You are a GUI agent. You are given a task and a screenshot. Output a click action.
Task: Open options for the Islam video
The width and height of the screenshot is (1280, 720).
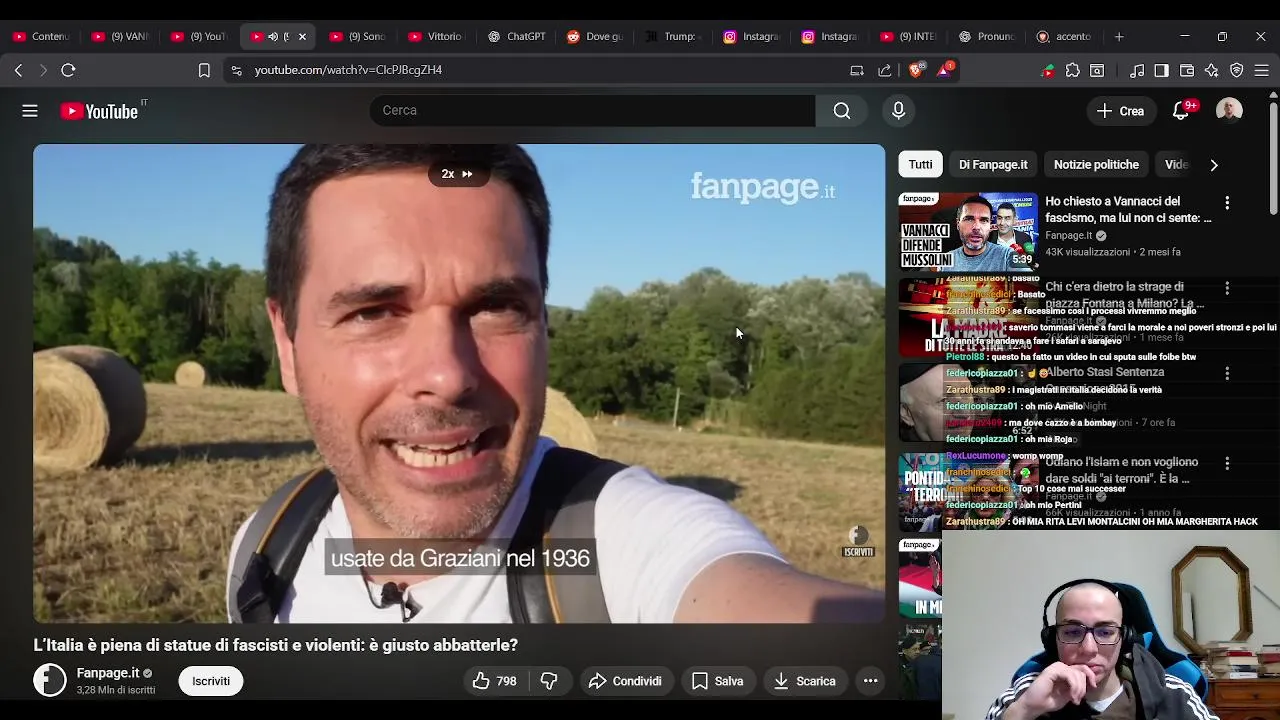click(x=1227, y=464)
